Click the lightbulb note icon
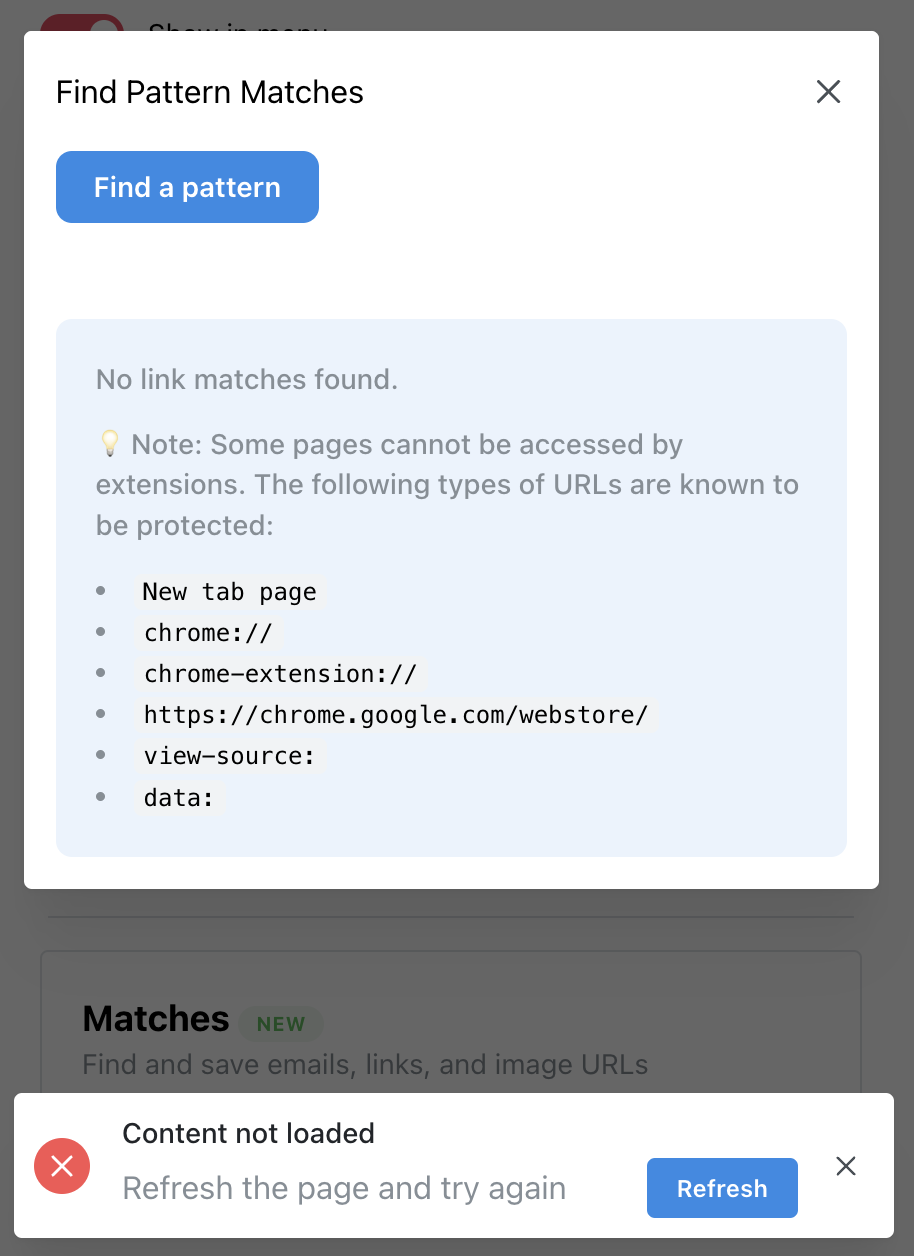This screenshot has height=1256, width=914. [x=109, y=443]
